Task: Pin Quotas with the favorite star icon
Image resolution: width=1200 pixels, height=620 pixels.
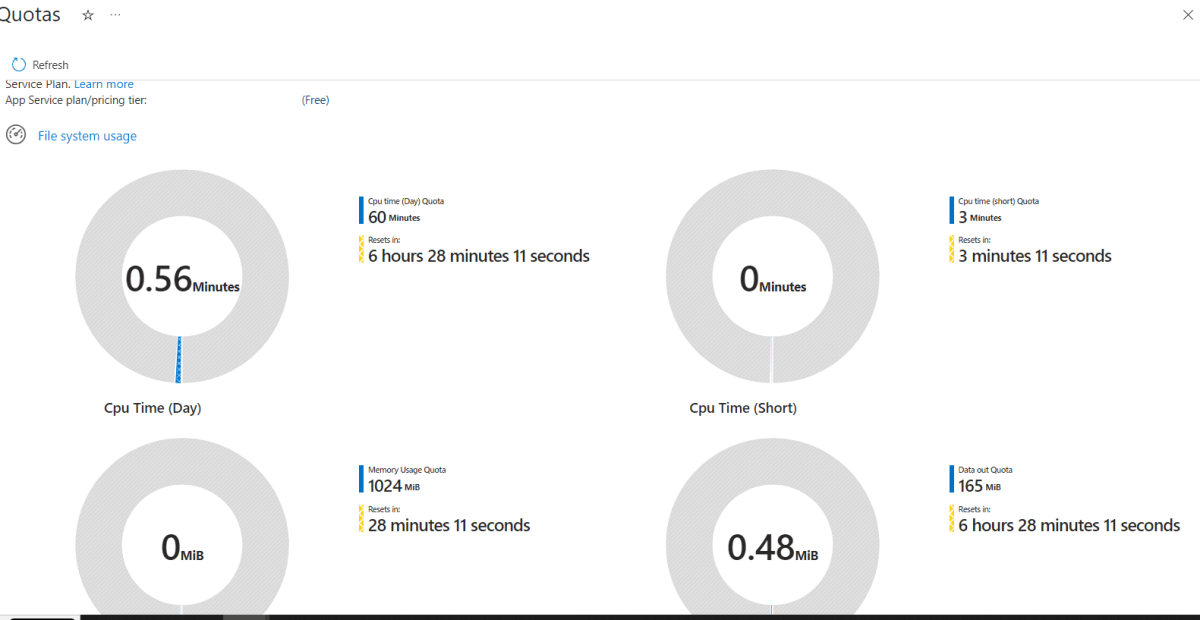Action: (x=88, y=15)
